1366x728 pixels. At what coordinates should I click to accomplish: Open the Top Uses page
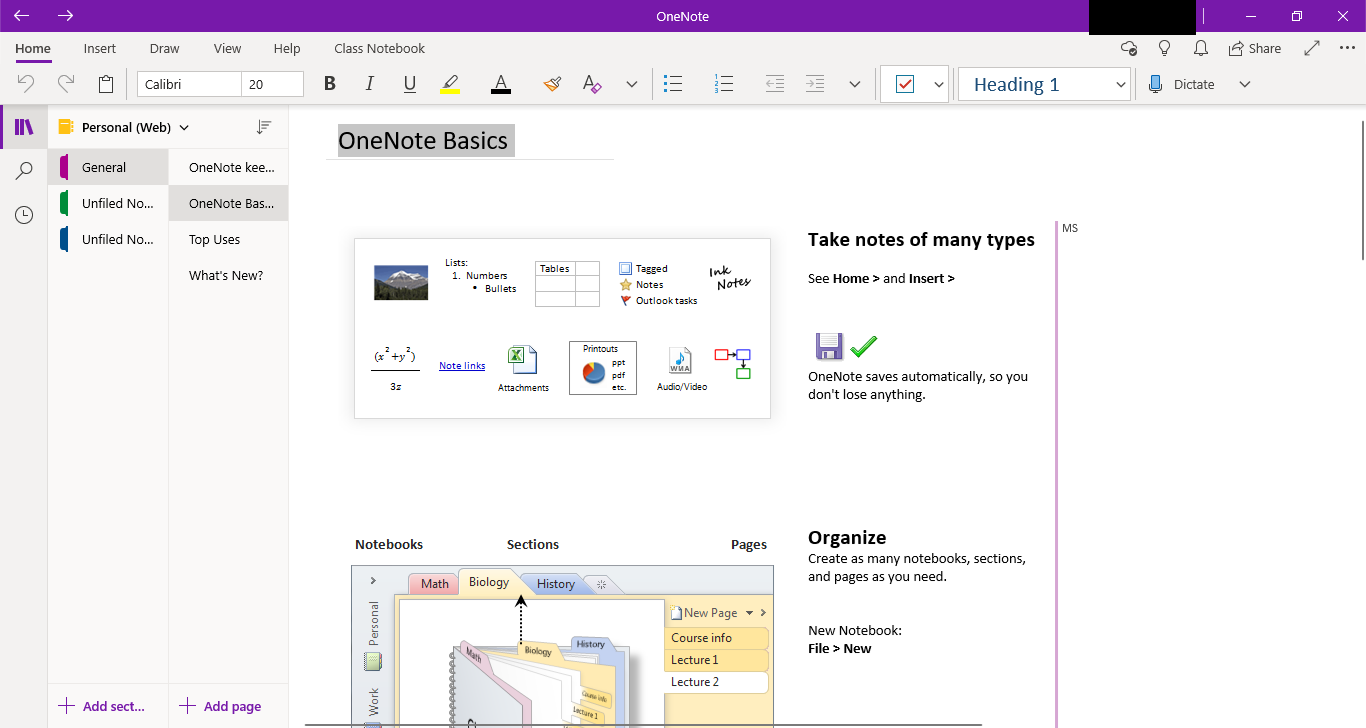click(229, 239)
